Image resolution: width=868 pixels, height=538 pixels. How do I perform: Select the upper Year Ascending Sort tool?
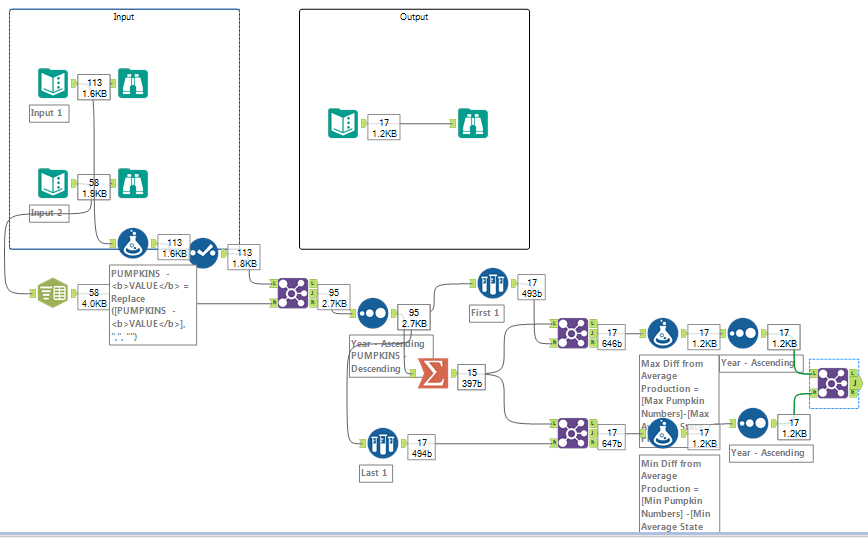coord(743,333)
